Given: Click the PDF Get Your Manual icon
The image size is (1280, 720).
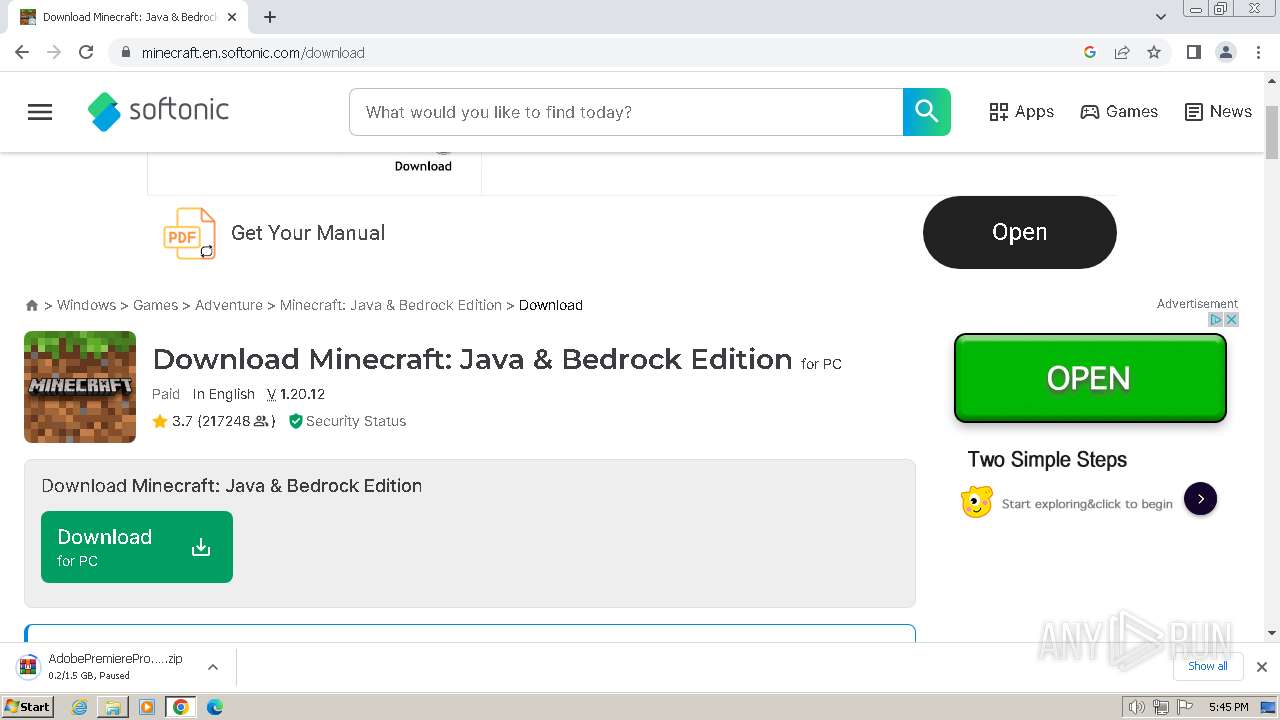Looking at the screenshot, I should (x=190, y=233).
